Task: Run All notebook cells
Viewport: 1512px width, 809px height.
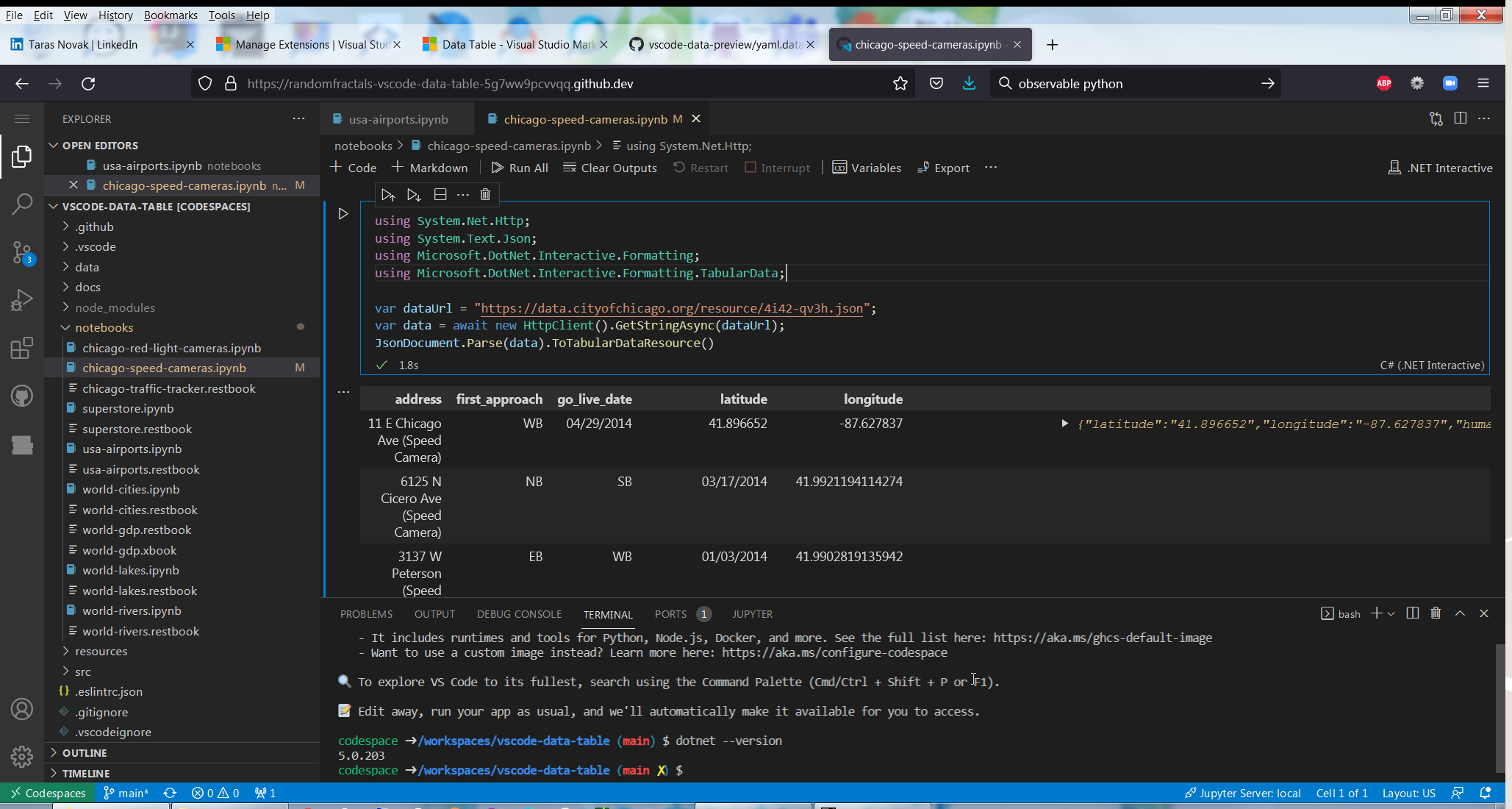Action: pos(520,168)
